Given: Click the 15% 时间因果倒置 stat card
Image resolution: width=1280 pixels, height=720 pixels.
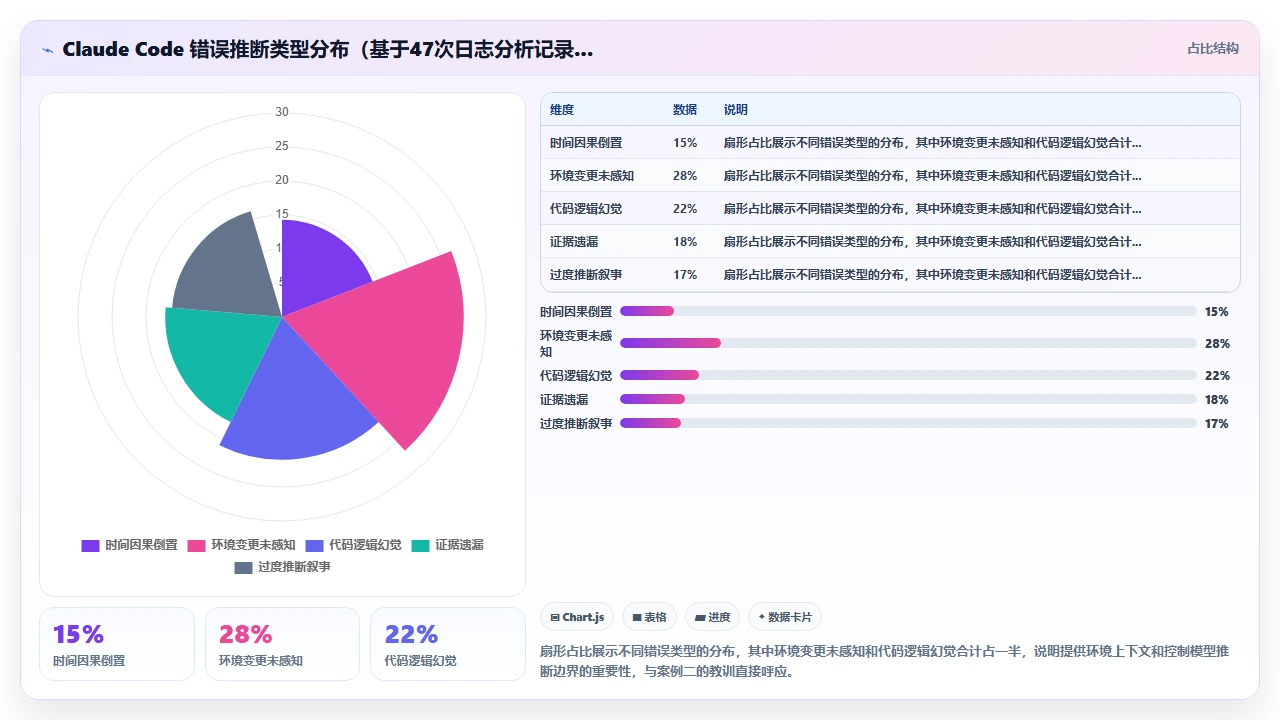Looking at the screenshot, I should 117,644.
